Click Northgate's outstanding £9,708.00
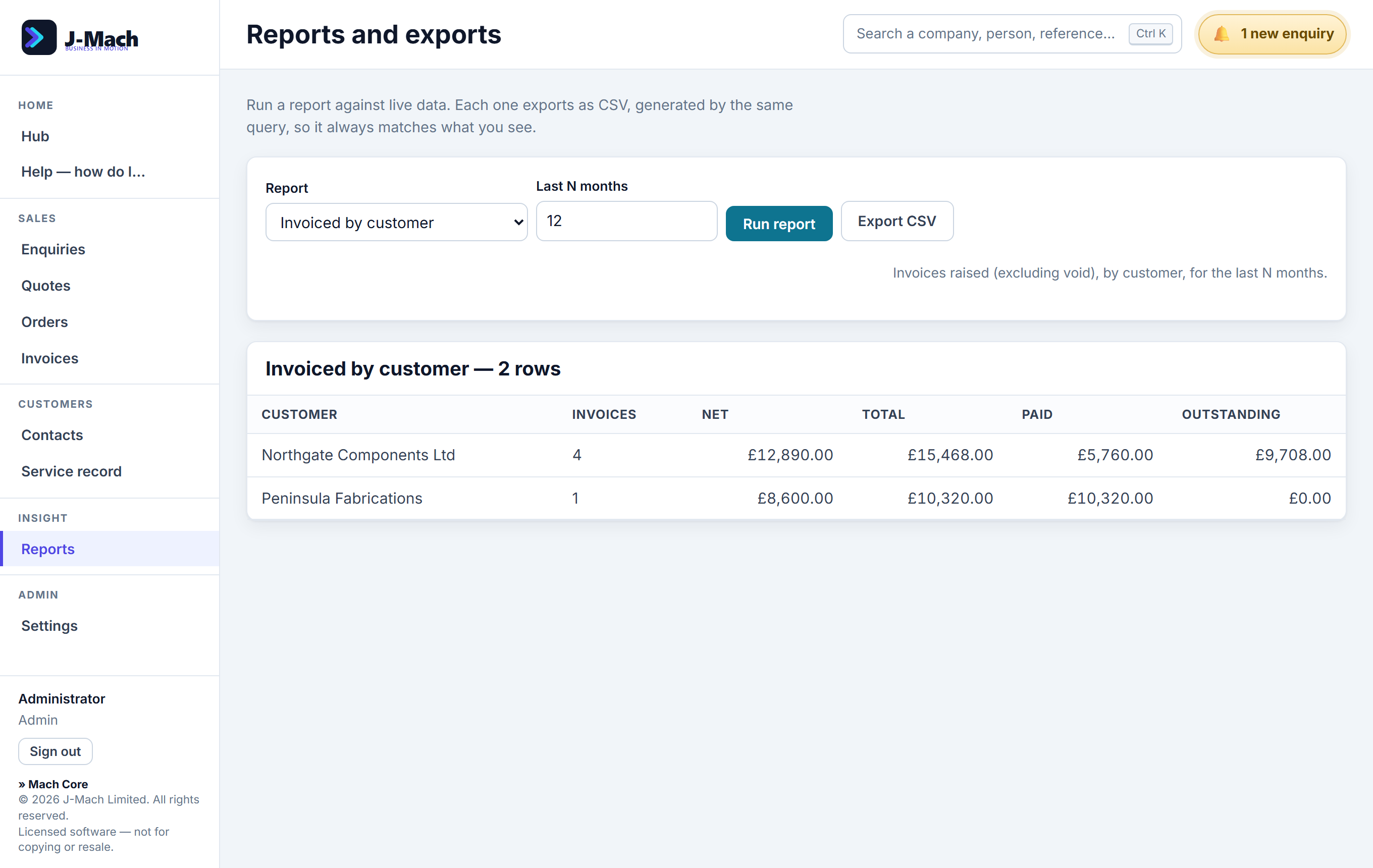 point(1293,455)
